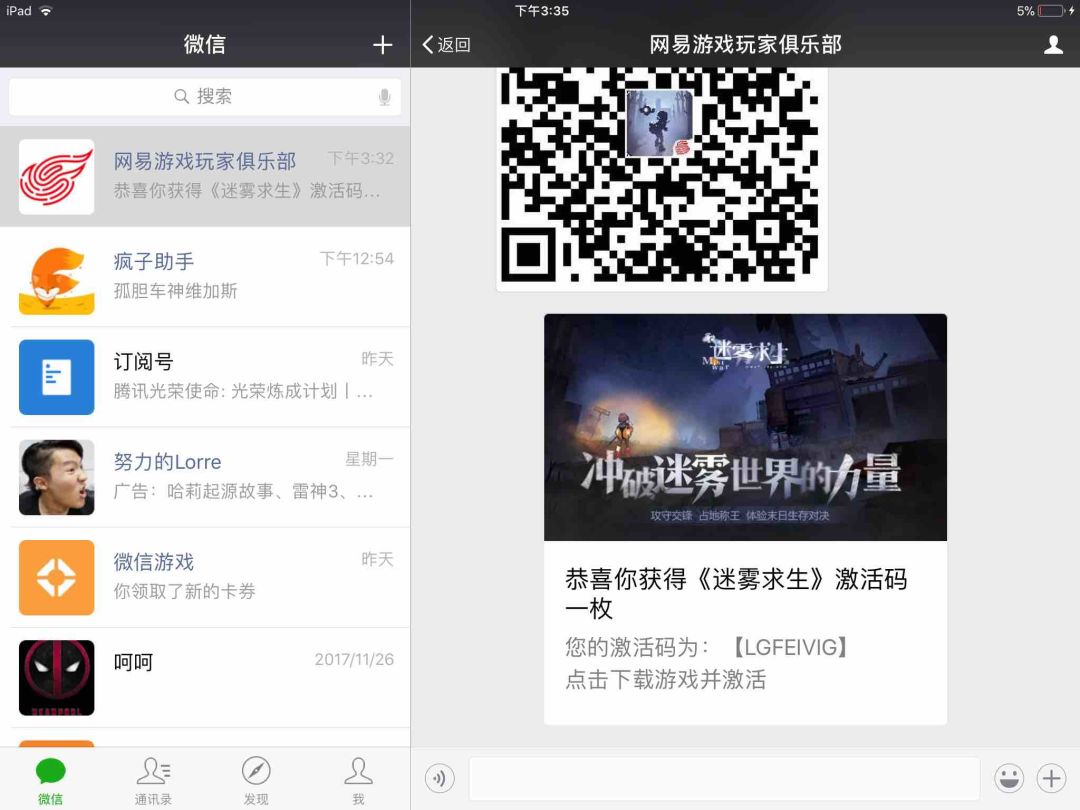The width and height of the screenshot is (1080, 810).
Task: Open the 冲破迷雾世界的力量 banner image
Action: click(745, 427)
